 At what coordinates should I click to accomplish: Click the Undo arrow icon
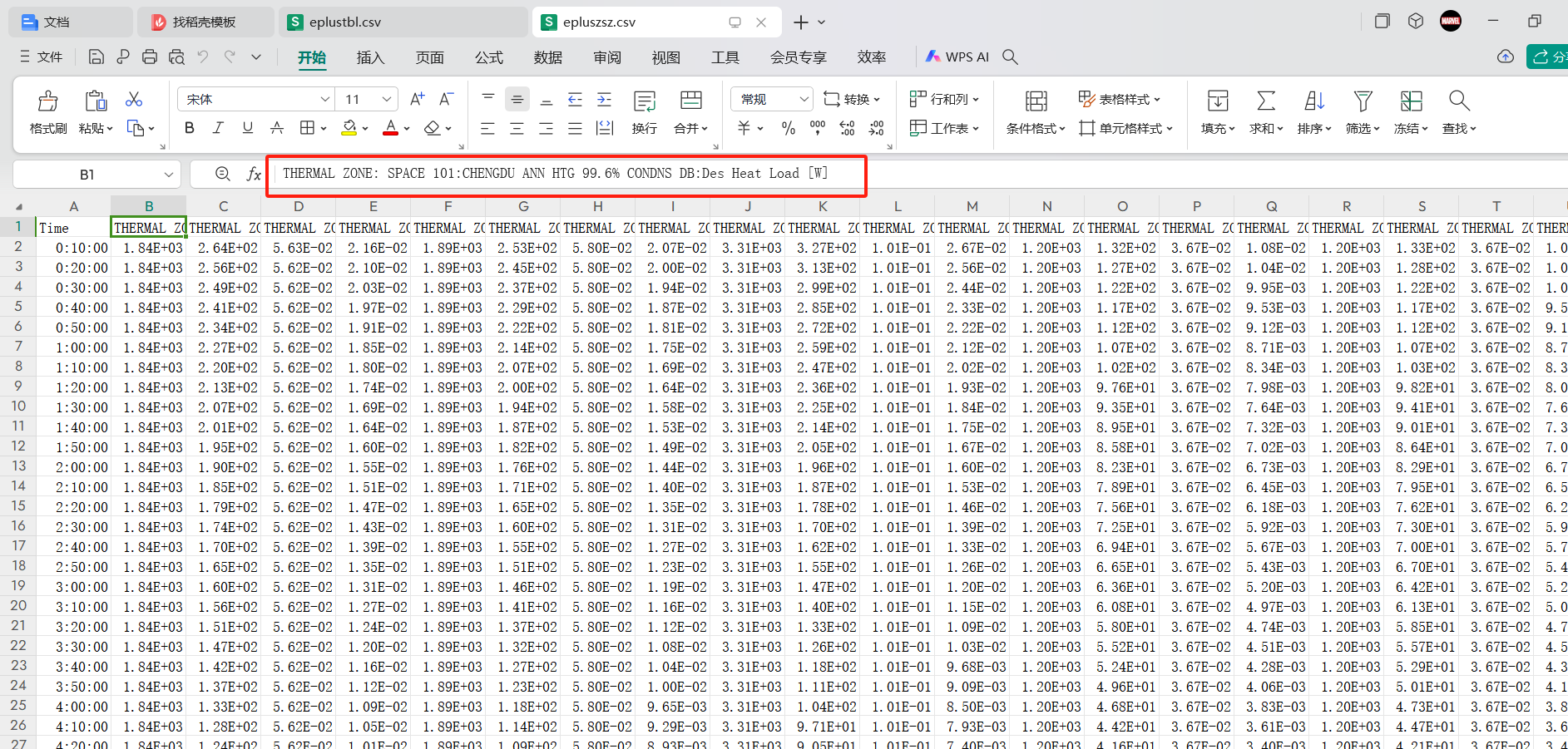[203, 57]
